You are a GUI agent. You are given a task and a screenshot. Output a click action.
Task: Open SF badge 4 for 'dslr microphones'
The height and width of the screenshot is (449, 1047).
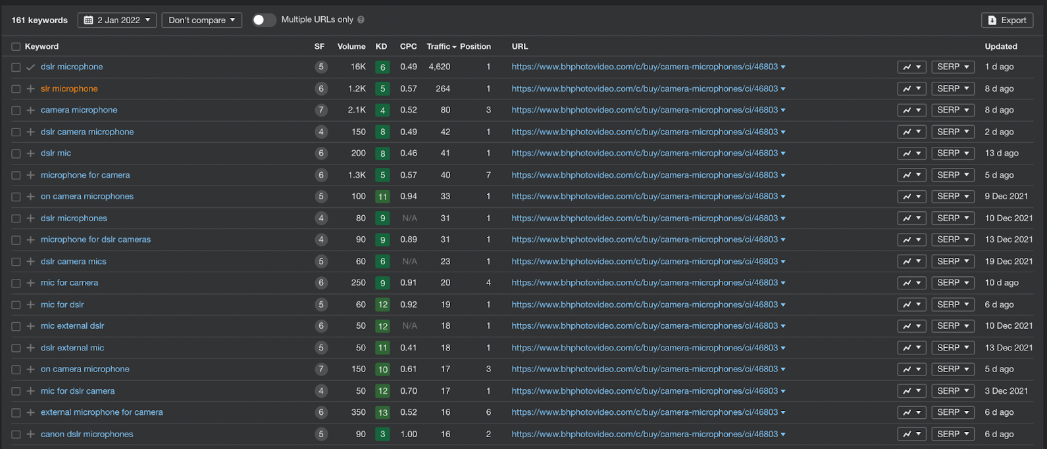pyautogui.click(x=321, y=218)
